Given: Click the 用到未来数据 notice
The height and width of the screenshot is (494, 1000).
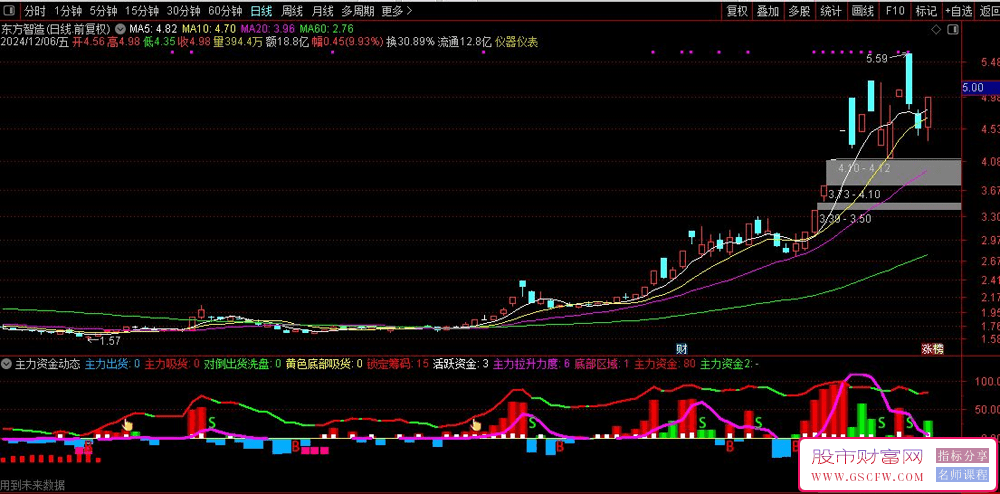Looking at the screenshot, I should click(x=33, y=486).
